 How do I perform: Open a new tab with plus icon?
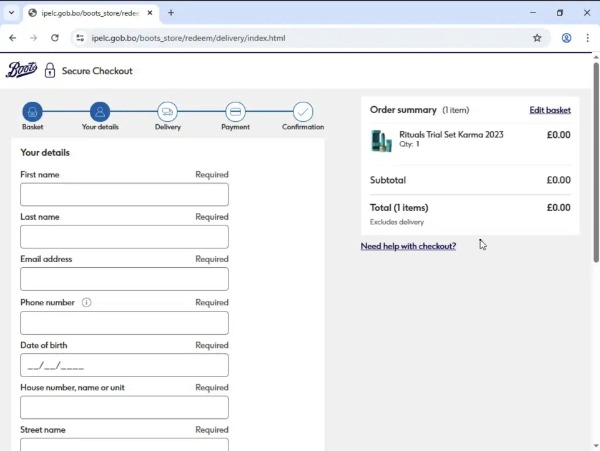(171, 13)
